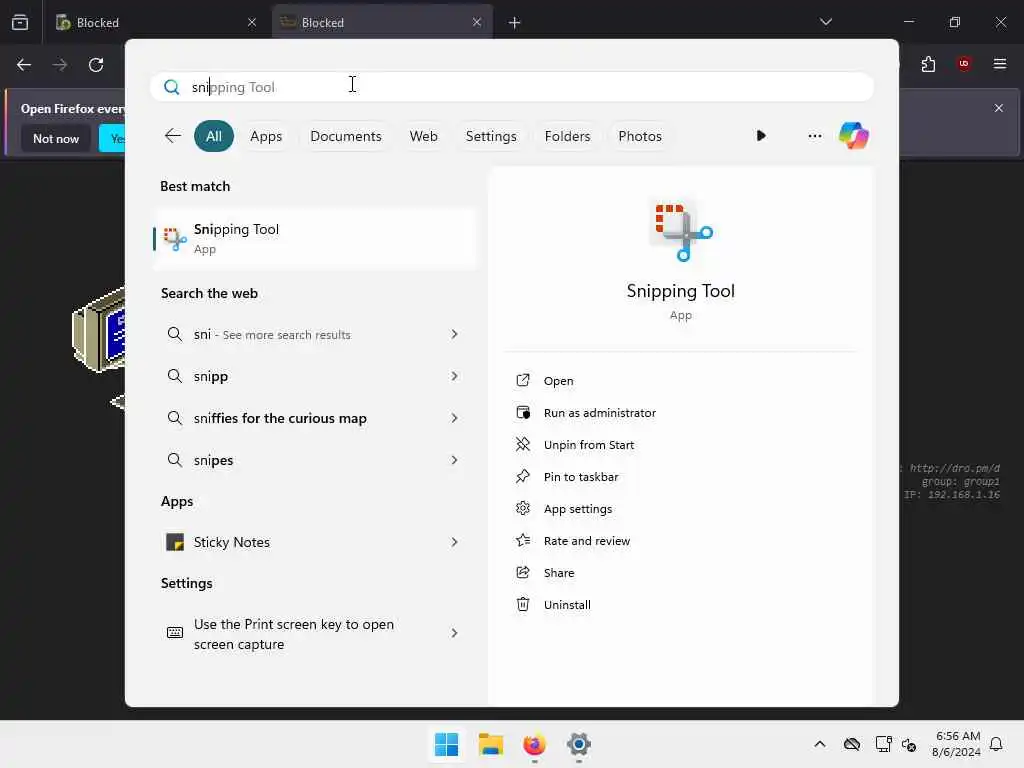Expand 'sni' web search result chevron
1024x768 pixels.
pyautogui.click(x=454, y=334)
